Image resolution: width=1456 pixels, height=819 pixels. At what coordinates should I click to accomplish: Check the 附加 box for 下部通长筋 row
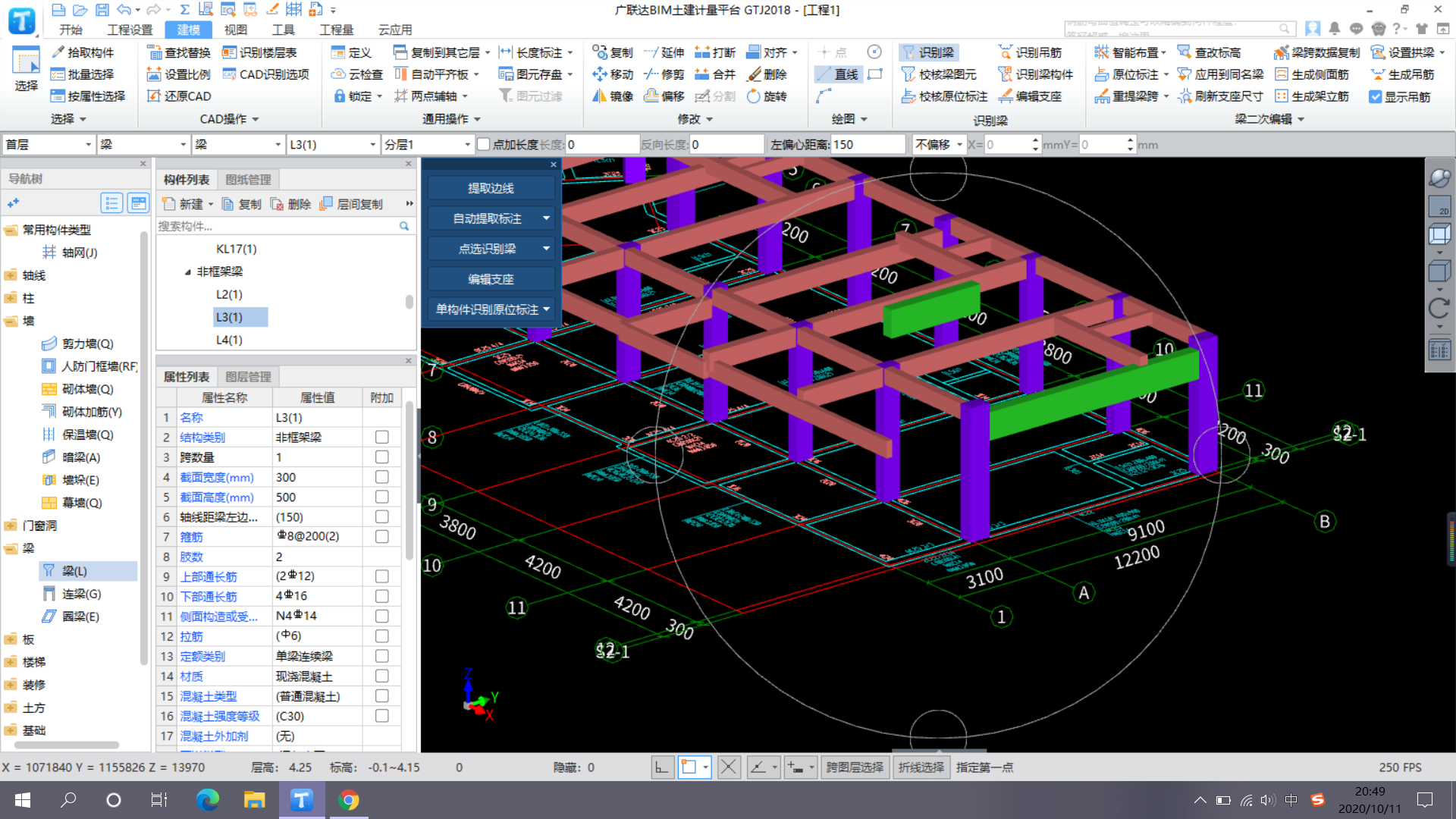[382, 597]
